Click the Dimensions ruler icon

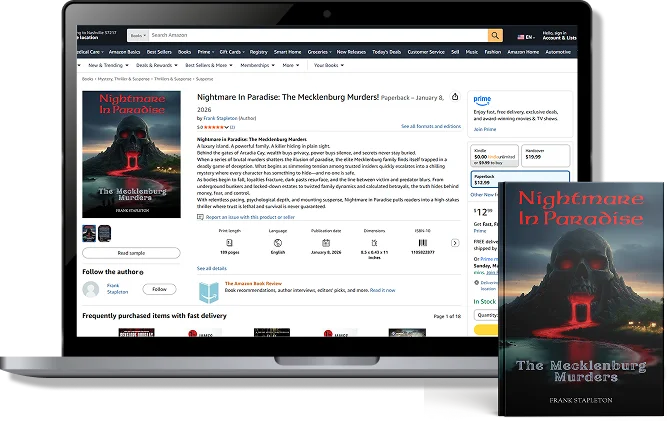pos(374,243)
